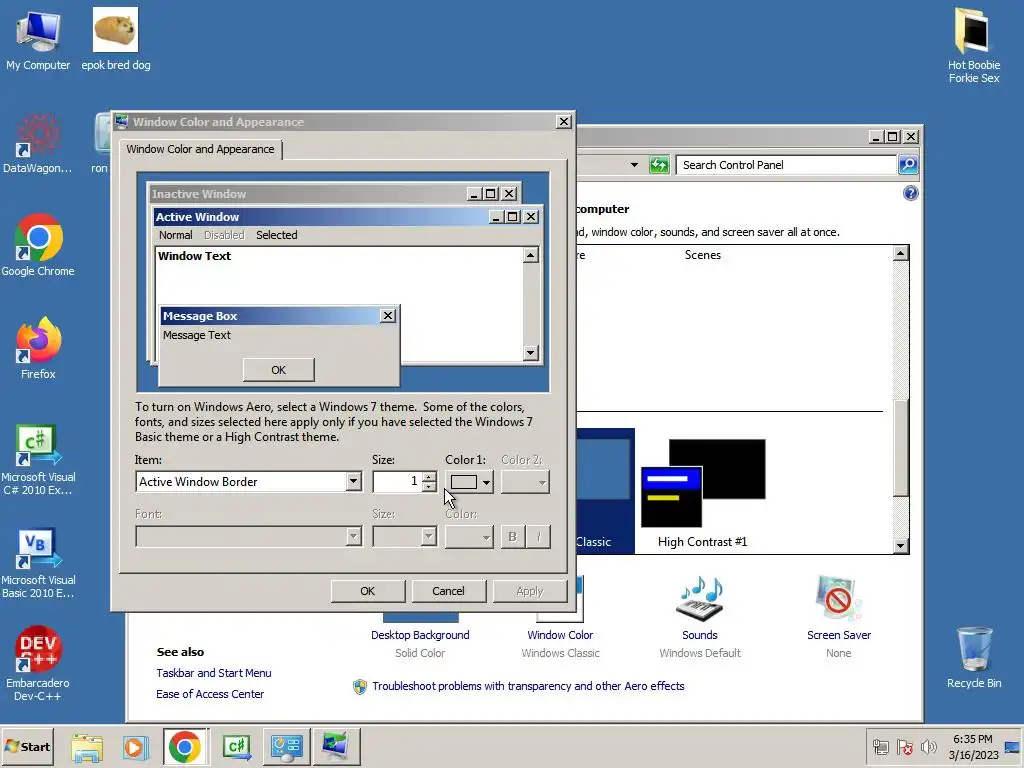Open Taskbar and Start Menu link

click(x=214, y=673)
